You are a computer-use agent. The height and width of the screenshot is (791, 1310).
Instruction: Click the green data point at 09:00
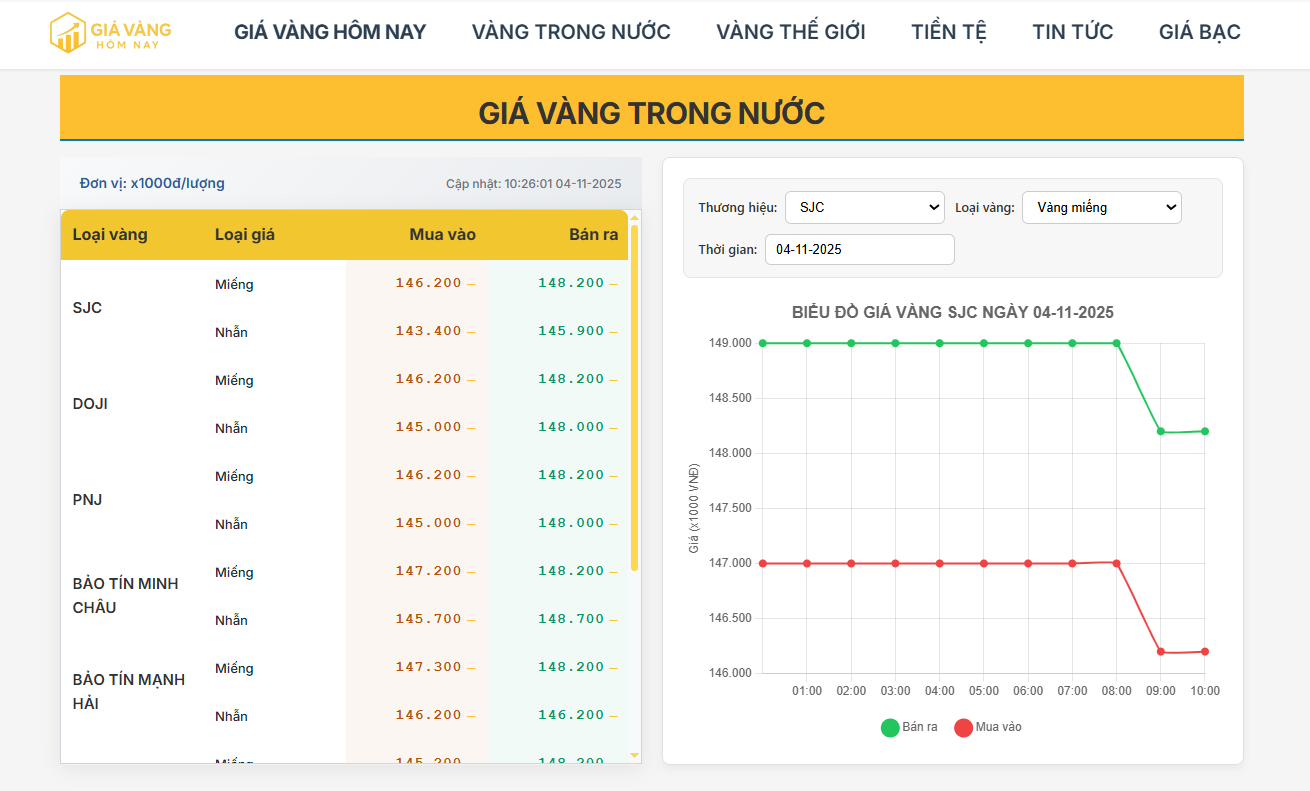click(1161, 431)
